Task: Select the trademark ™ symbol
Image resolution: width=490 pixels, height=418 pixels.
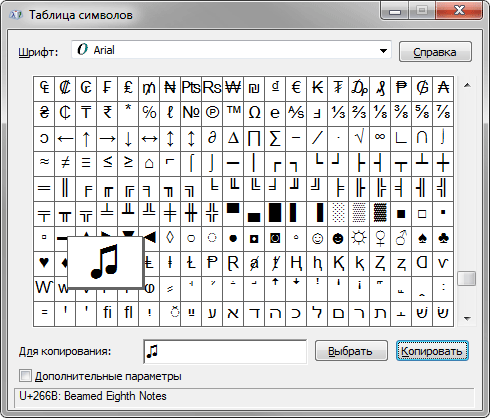Action: 233,114
